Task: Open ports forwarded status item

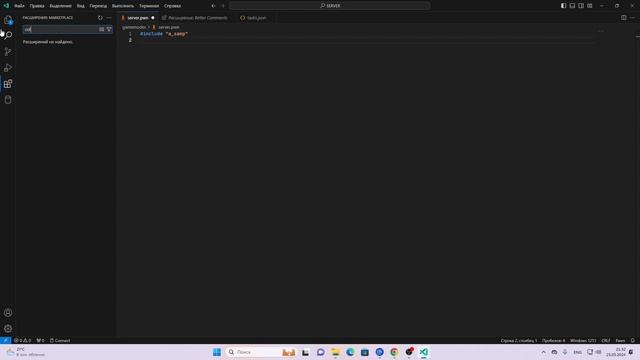Action: point(40,340)
